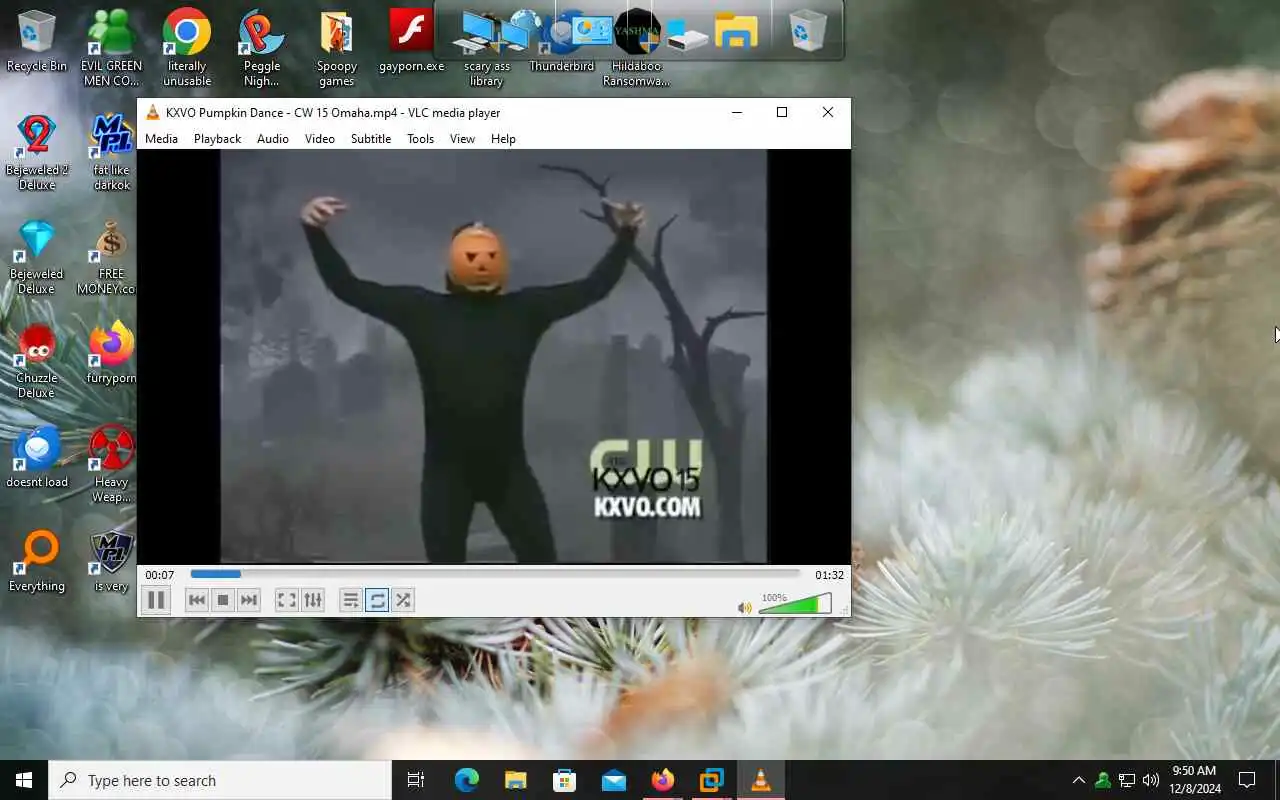Open the Playback menu
The height and width of the screenshot is (800, 1280).
(x=217, y=139)
